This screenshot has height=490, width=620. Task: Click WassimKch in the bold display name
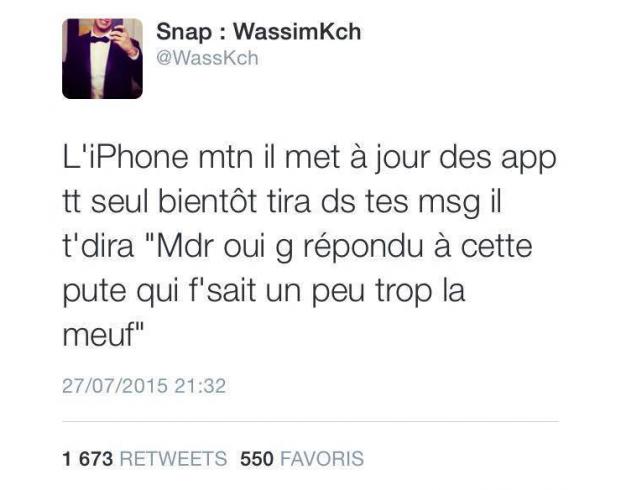pos(297,32)
